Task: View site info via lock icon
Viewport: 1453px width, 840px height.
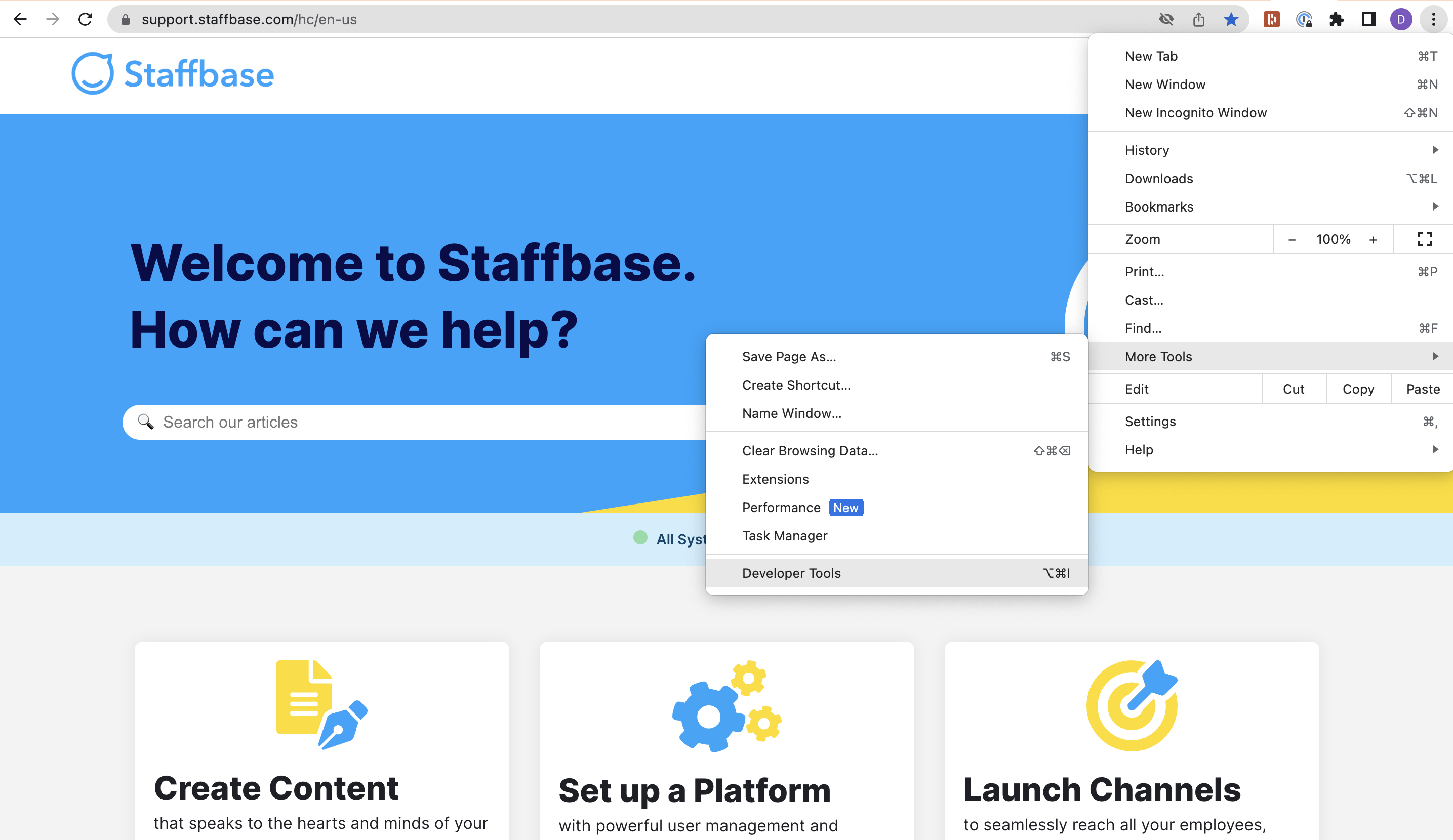Action: [125, 20]
